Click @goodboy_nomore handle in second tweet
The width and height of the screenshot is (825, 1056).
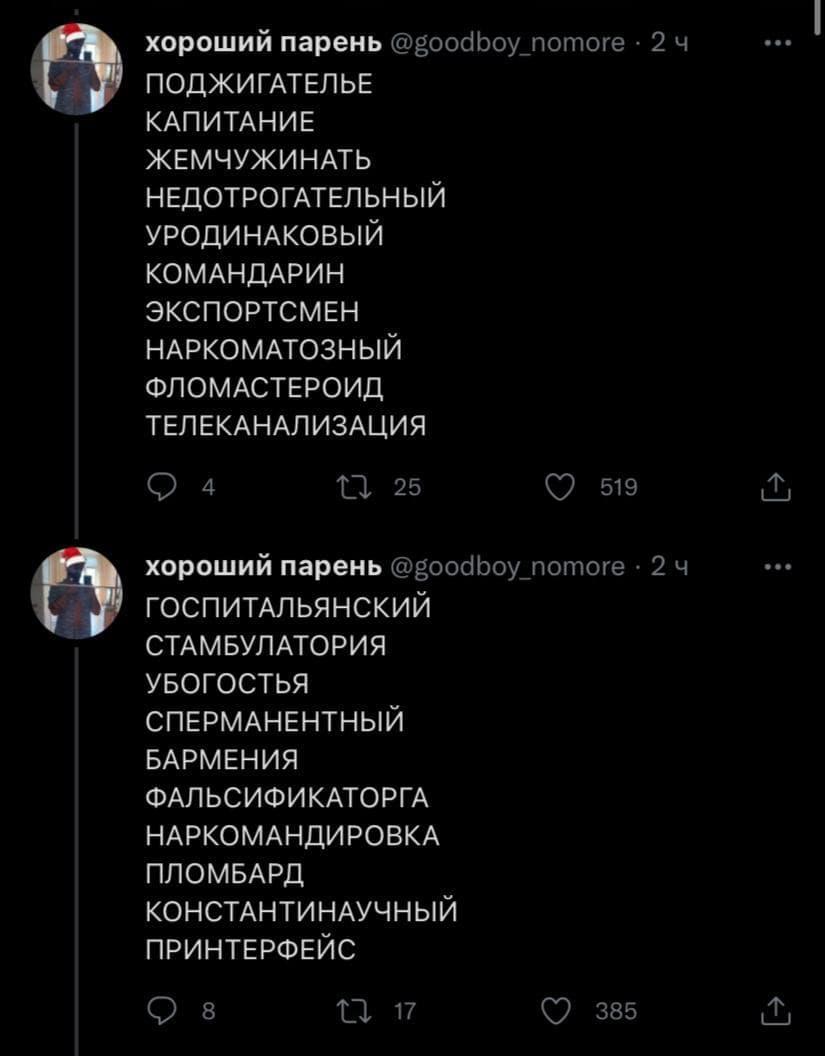(x=509, y=567)
